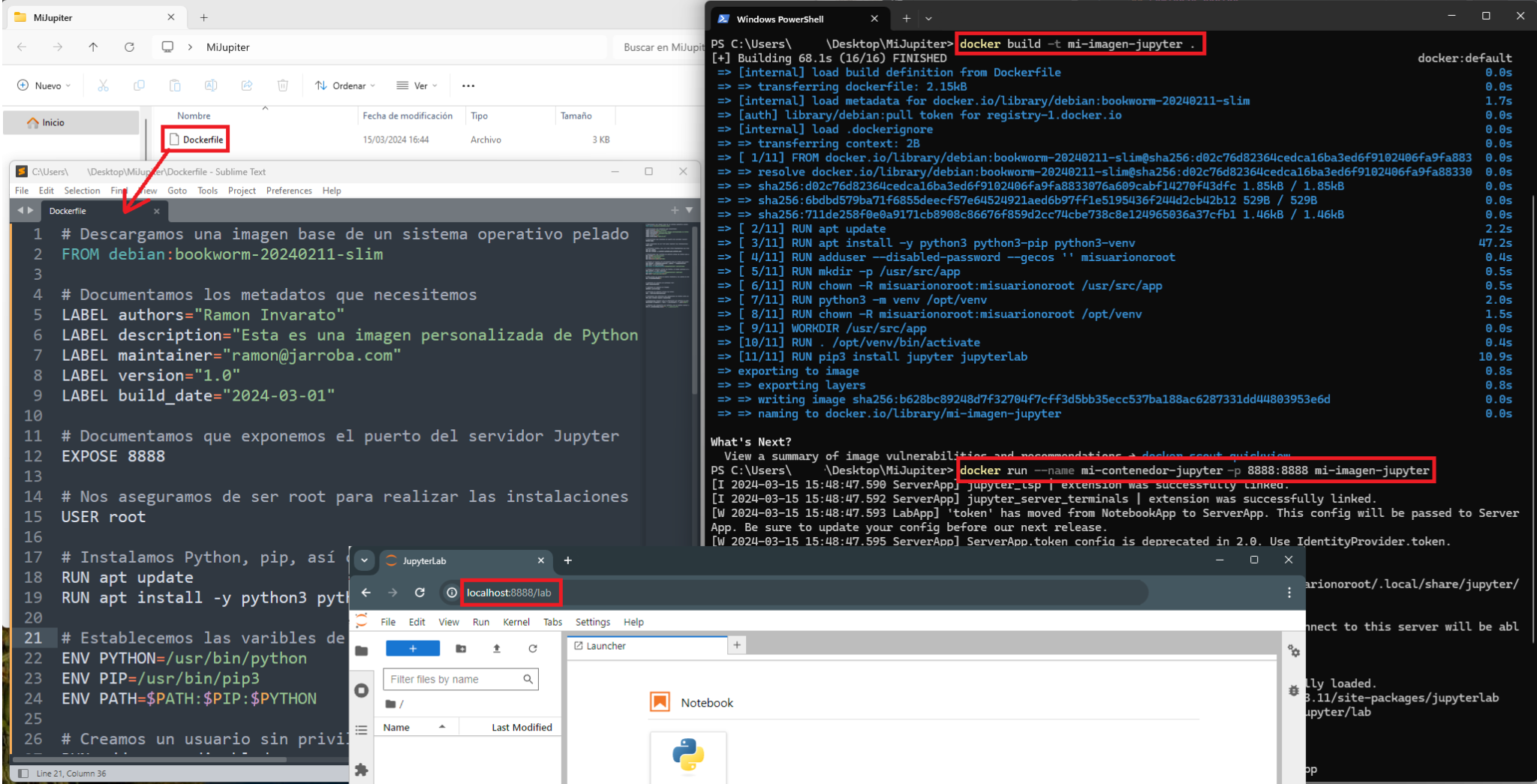Open Running Terminals and Kernels sidebar icon
1537x784 pixels.
click(x=362, y=689)
